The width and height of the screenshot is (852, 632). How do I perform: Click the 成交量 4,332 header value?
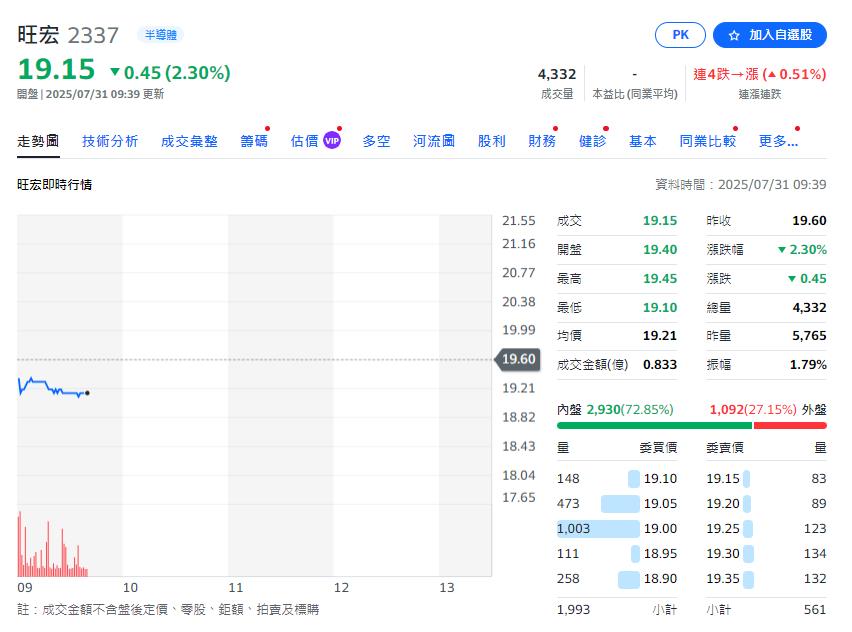(557, 74)
